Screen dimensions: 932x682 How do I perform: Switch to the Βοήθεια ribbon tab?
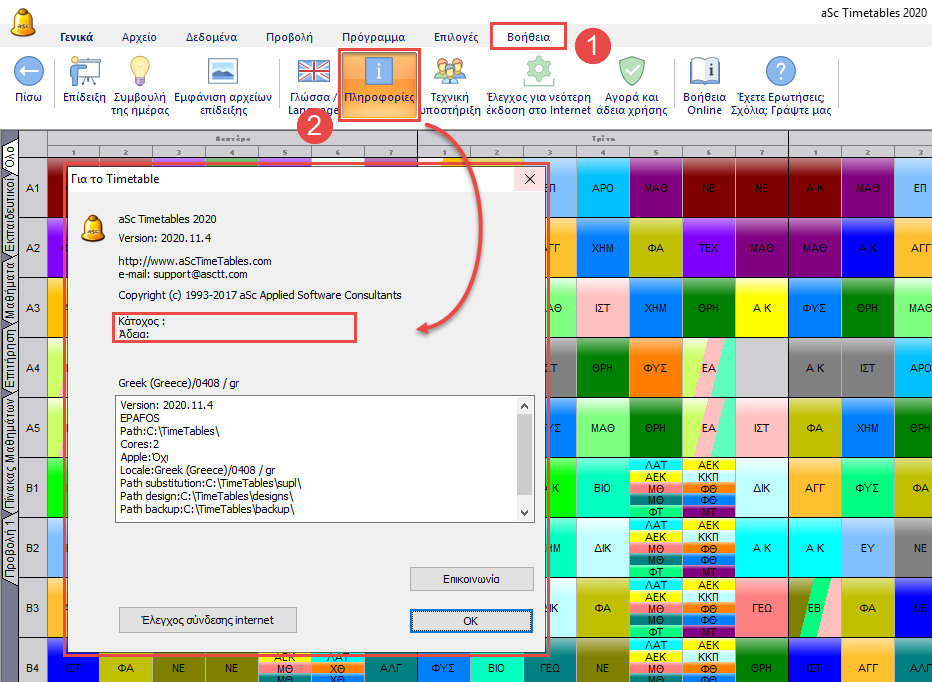point(528,37)
